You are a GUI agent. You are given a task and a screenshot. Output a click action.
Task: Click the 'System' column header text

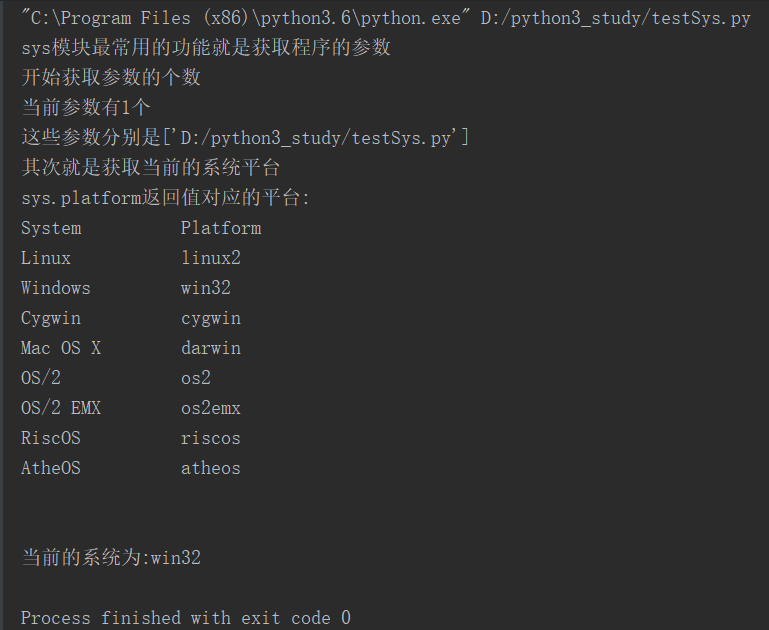(51, 228)
